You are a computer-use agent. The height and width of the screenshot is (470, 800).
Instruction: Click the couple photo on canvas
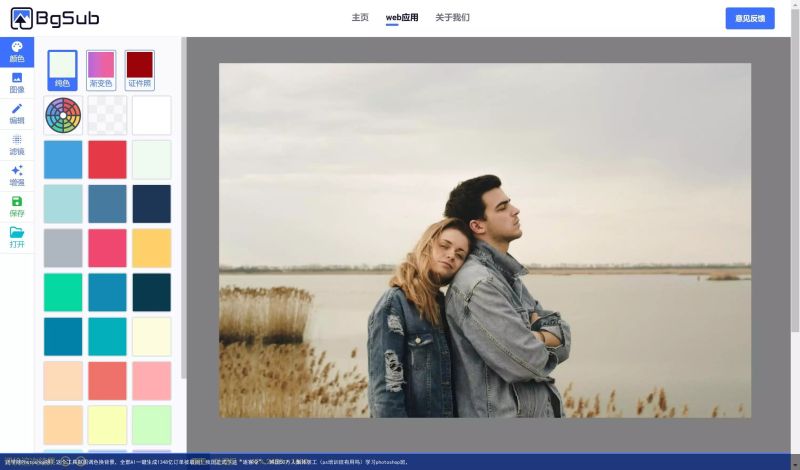pyautogui.click(x=485, y=240)
